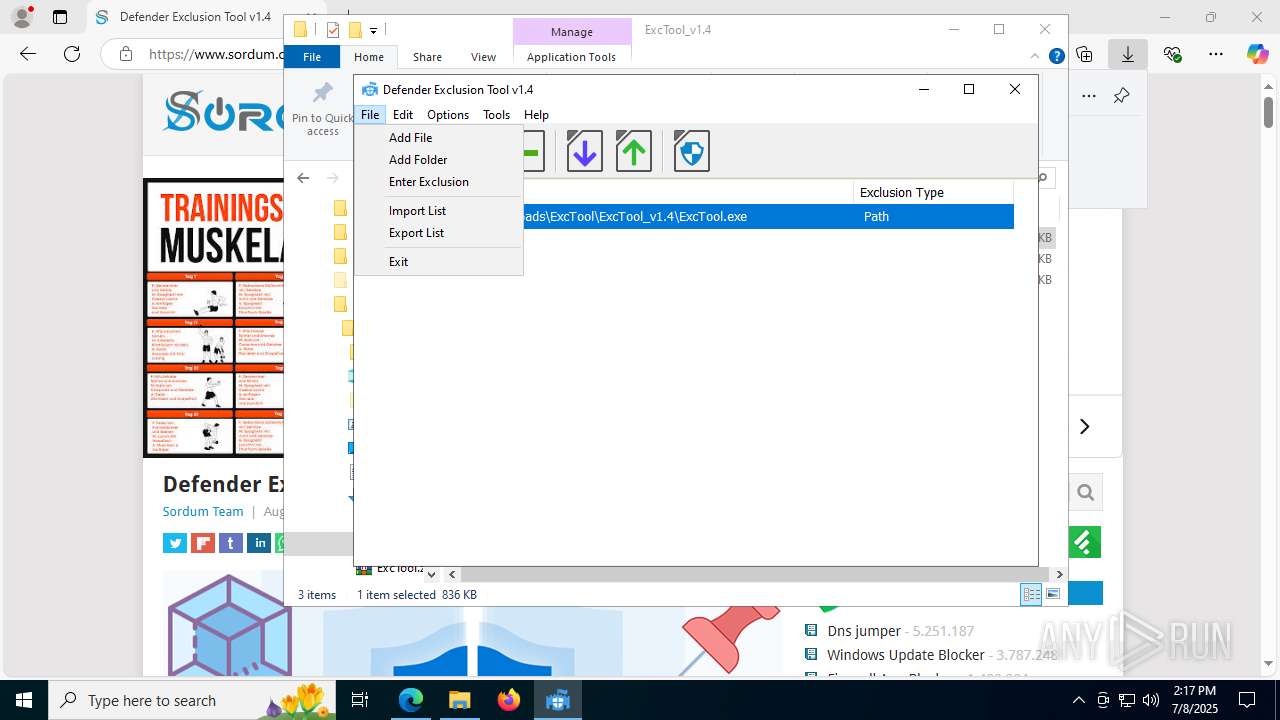The height and width of the screenshot is (720, 1280).
Task: Select Enter Exclusion menu entry
Action: point(428,182)
